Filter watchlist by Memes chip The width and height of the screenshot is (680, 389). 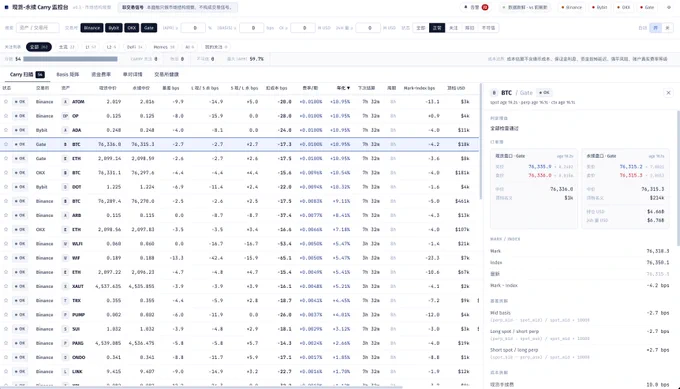(164, 47)
